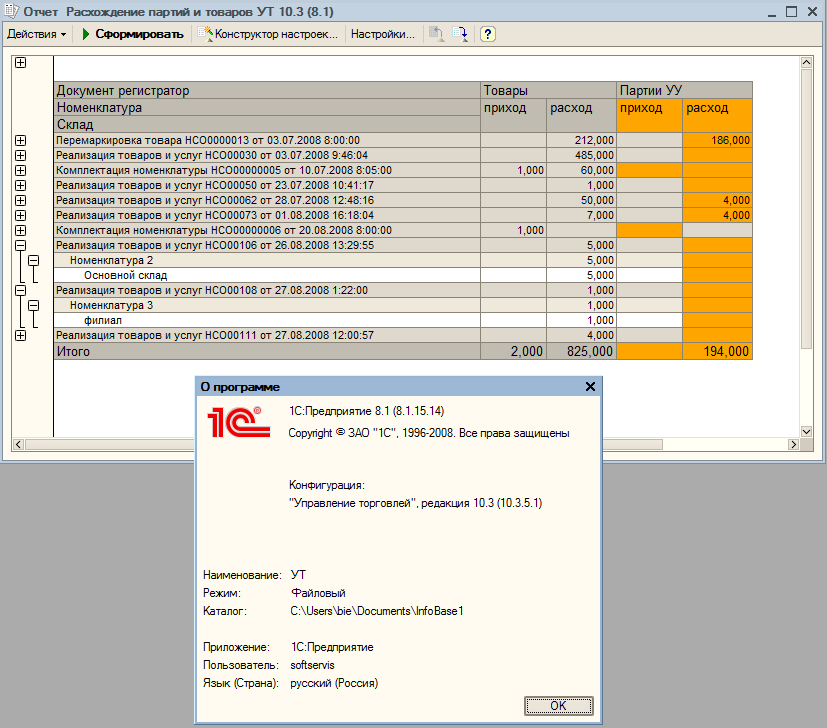Viewport: 827px width, 728px height.
Task: Expand the Комплектация номенклатуры НСО00000005 row
Action: (x=21, y=170)
